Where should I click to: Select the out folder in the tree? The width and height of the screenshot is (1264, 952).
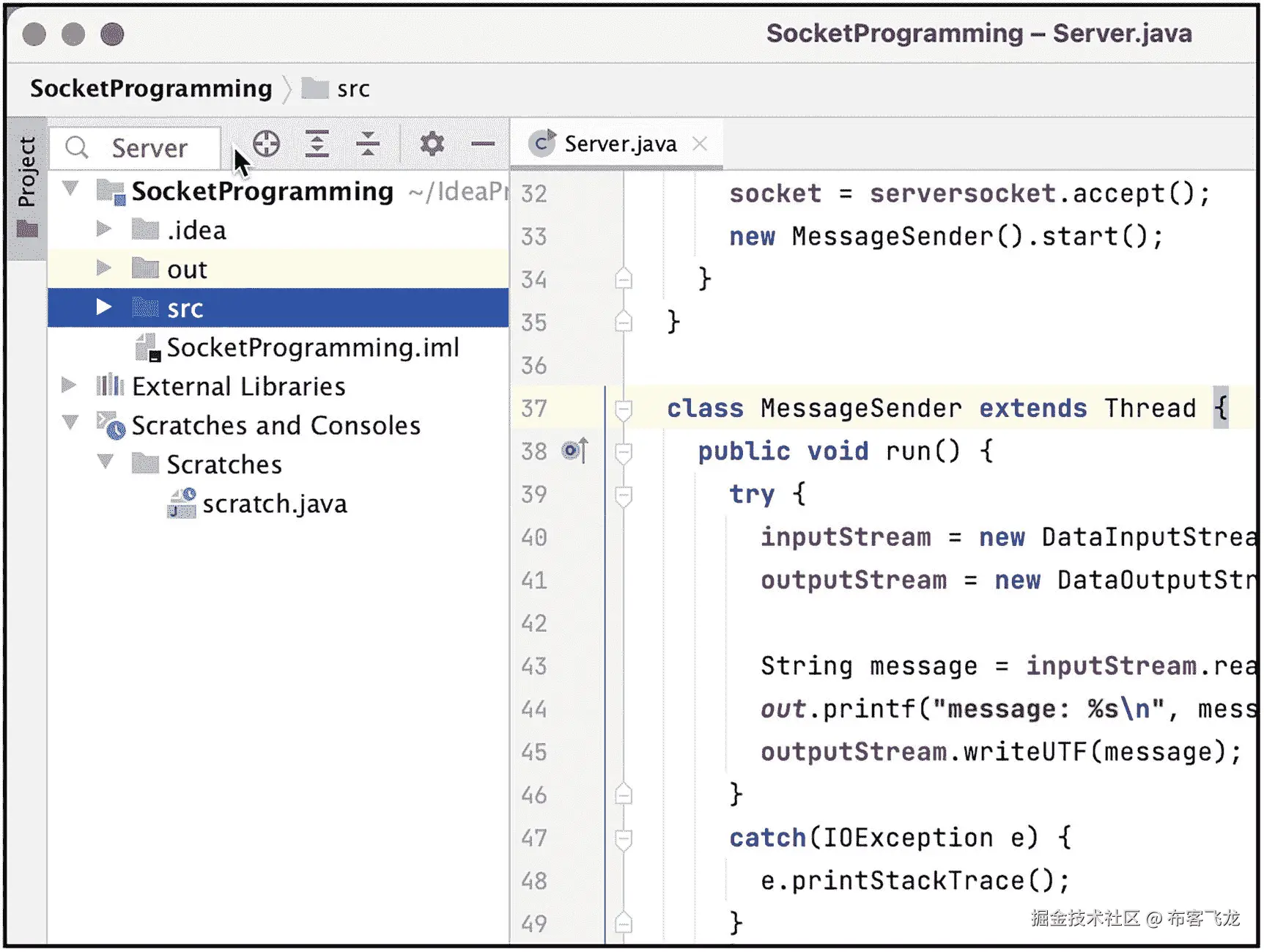[x=278, y=269]
